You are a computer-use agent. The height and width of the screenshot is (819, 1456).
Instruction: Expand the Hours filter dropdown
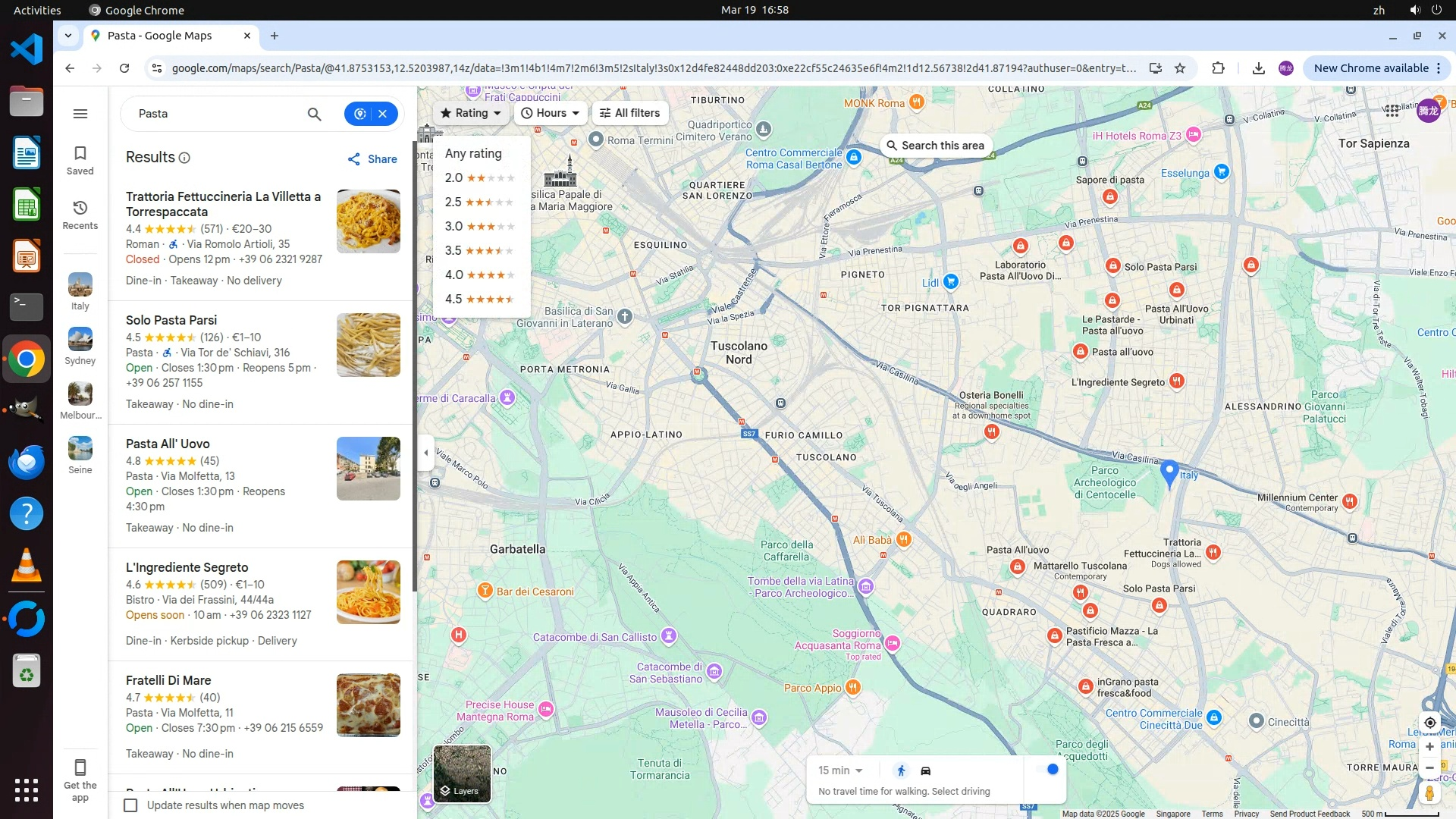(x=551, y=113)
